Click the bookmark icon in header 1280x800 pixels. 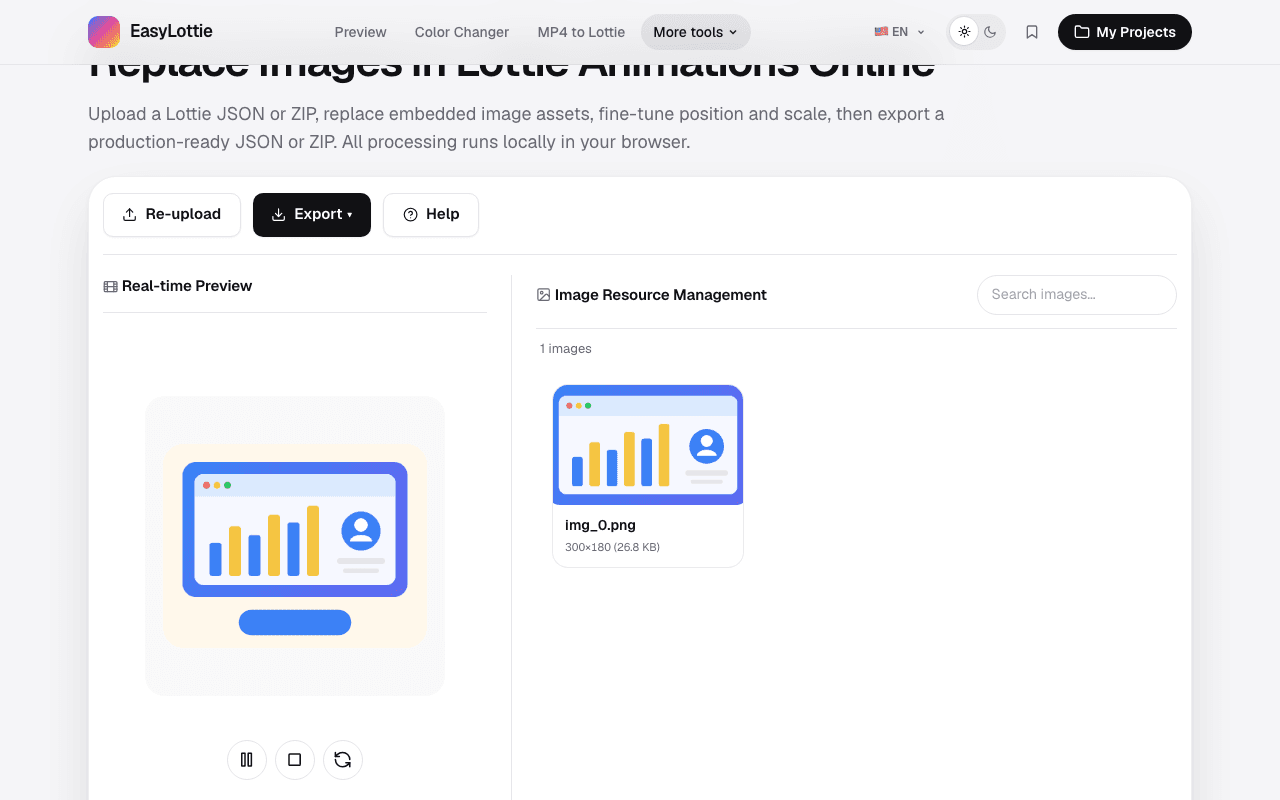point(1032,32)
